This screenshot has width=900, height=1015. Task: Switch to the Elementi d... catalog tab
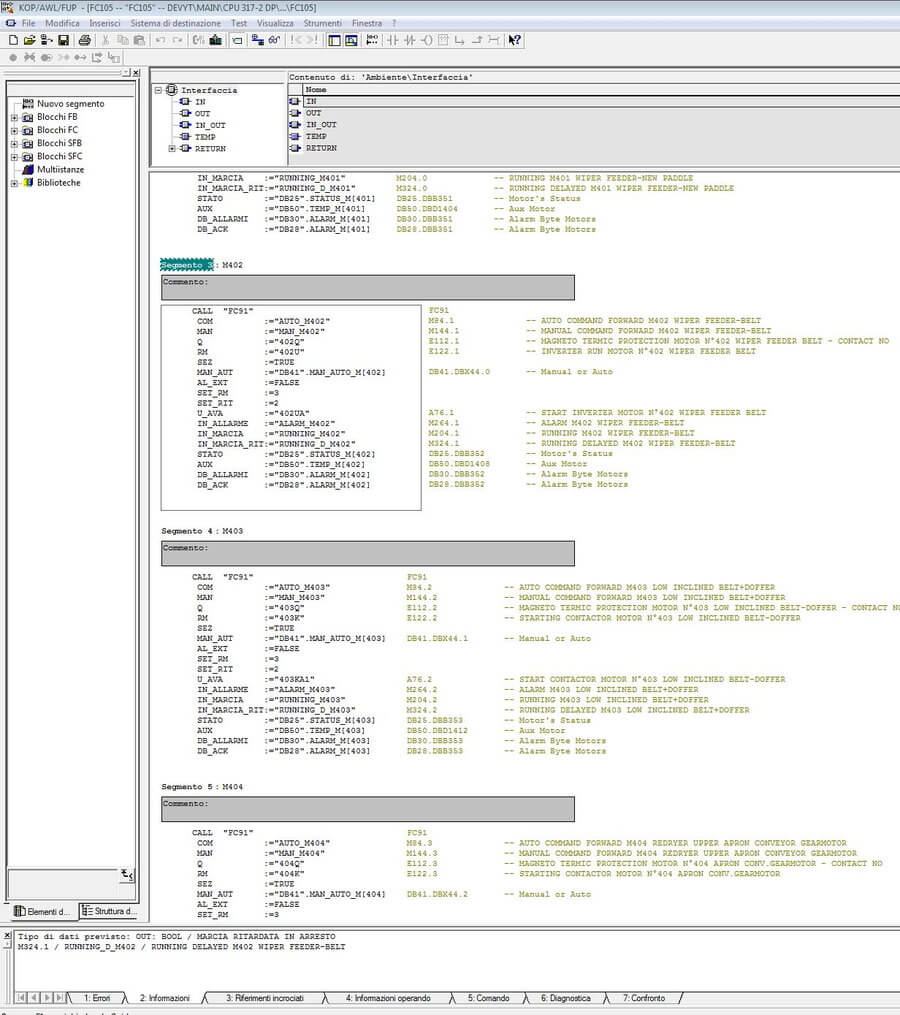pyautogui.click(x=42, y=911)
